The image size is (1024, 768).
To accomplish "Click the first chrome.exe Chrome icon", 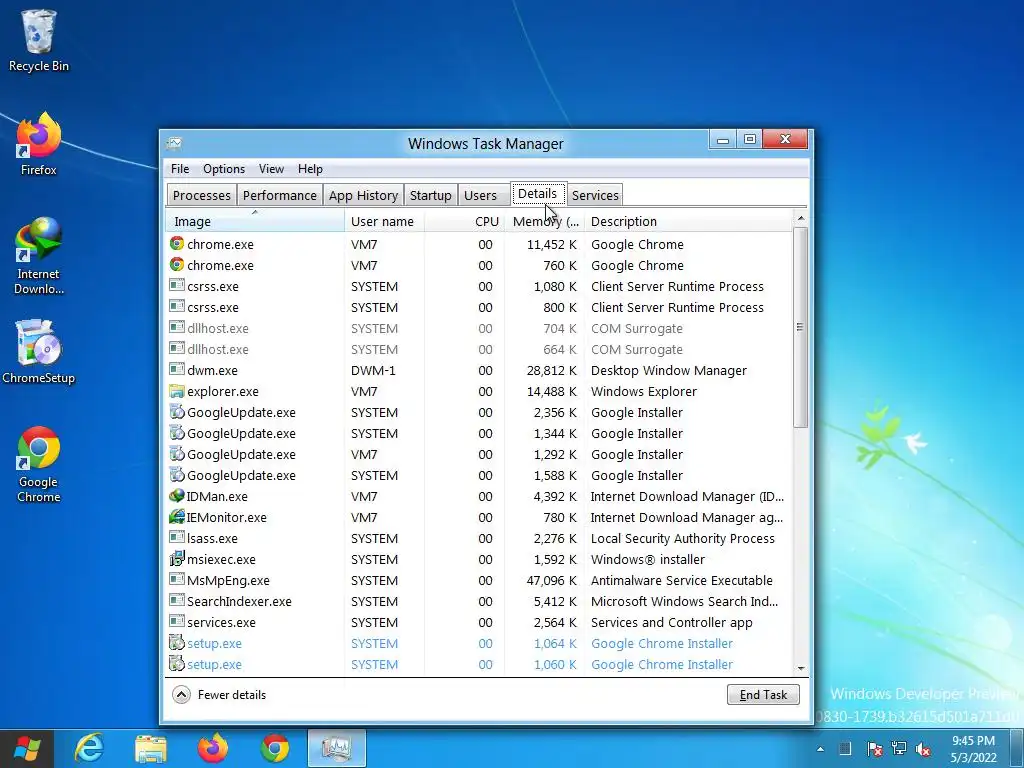I will [x=176, y=244].
